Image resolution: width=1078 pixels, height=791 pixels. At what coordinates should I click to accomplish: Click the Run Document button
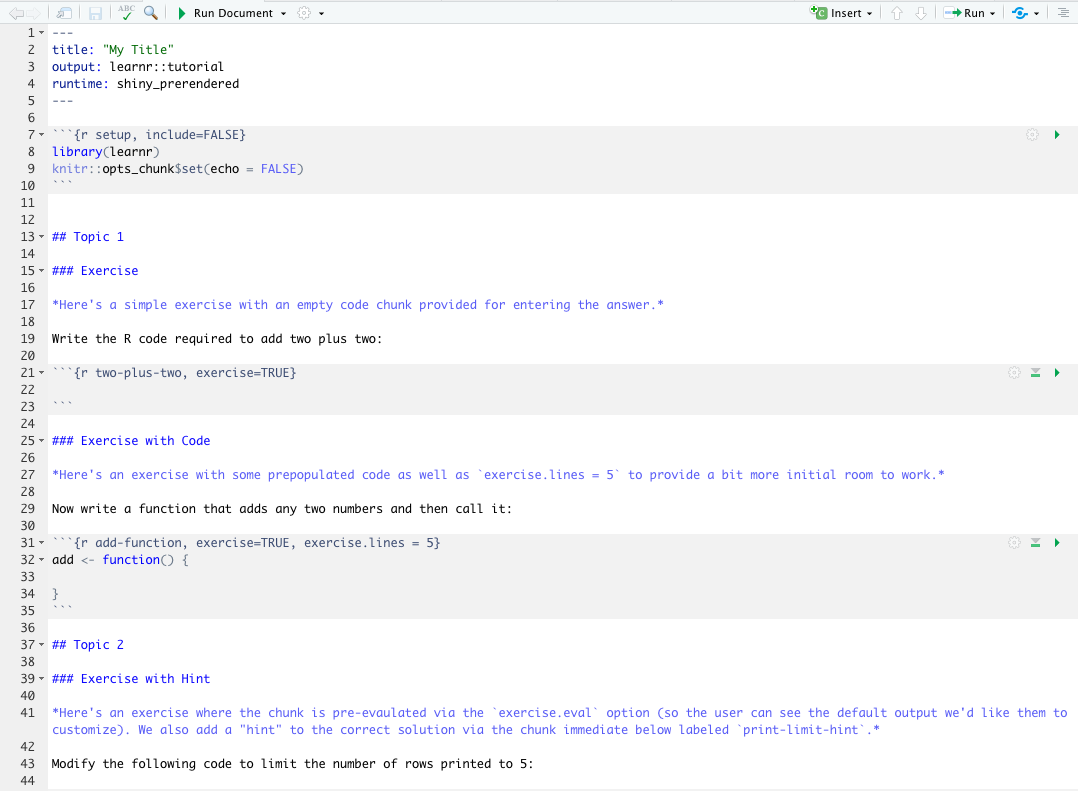point(226,13)
